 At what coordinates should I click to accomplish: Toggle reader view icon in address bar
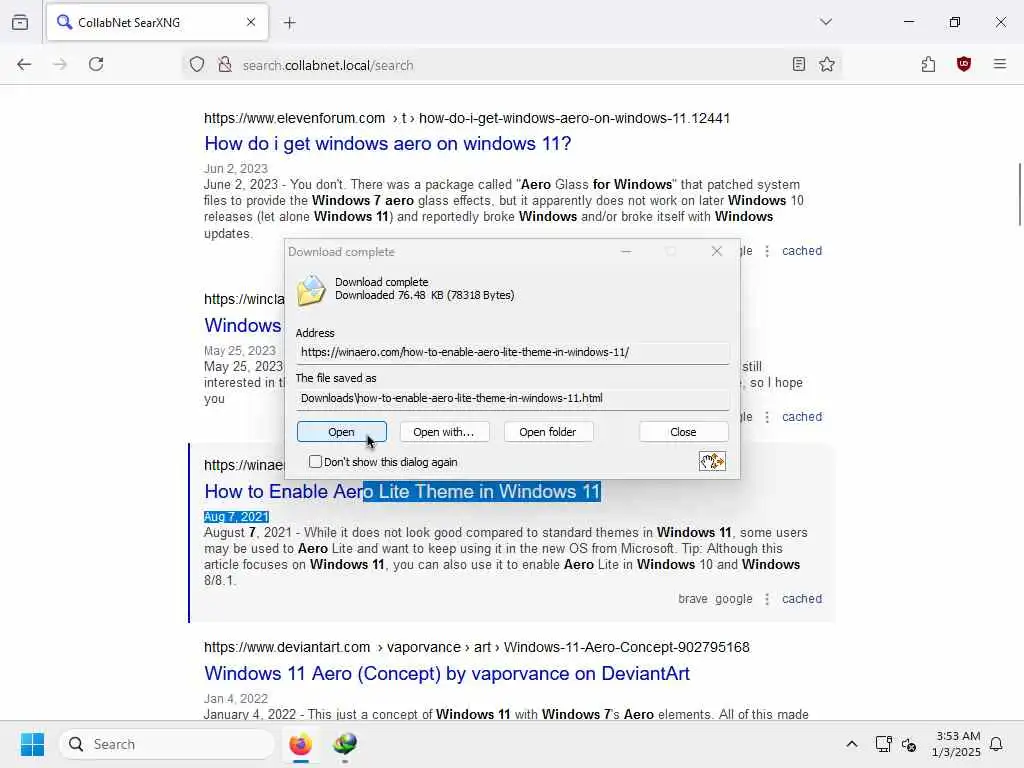tap(798, 64)
